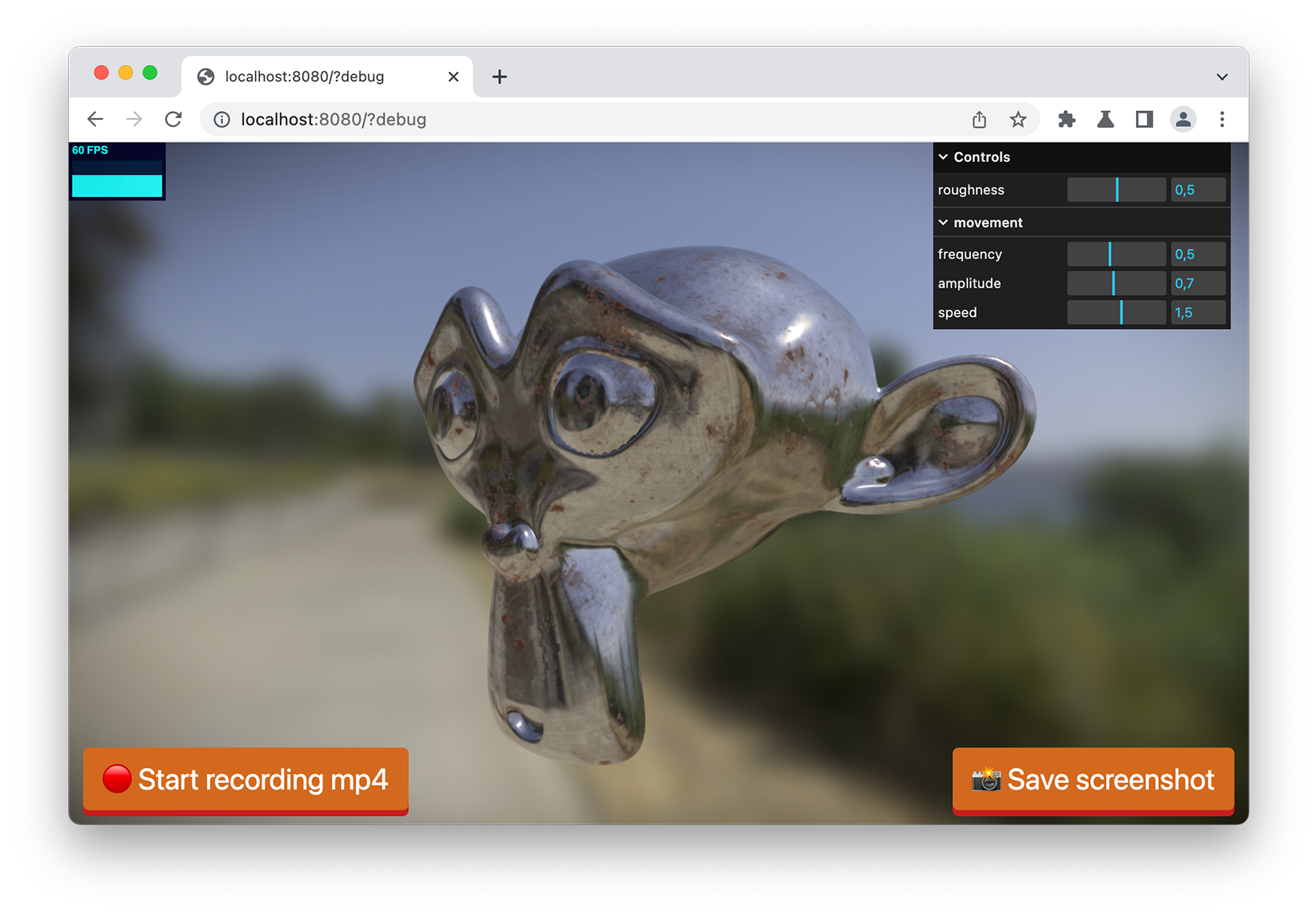This screenshot has height=914, width=1316.
Task: Adjust the roughness slider
Action: coord(1116,189)
